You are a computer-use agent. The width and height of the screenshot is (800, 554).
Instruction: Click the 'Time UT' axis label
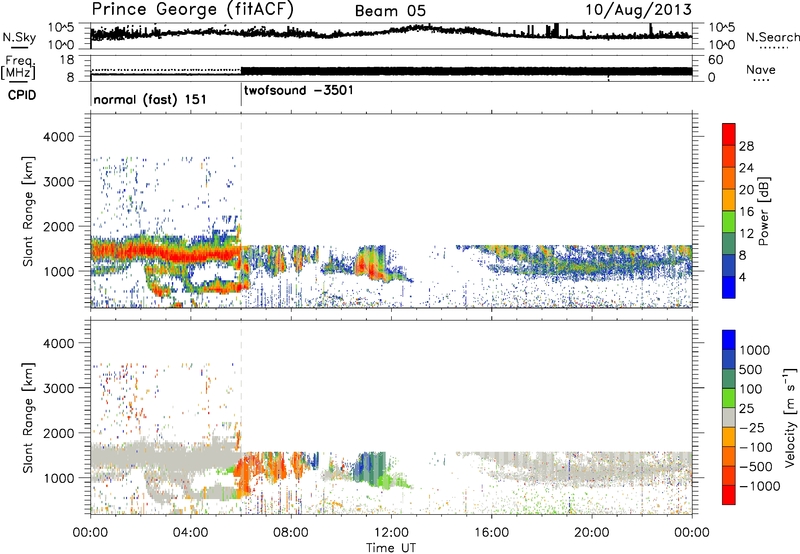pyautogui.click(x=391, y=548)
